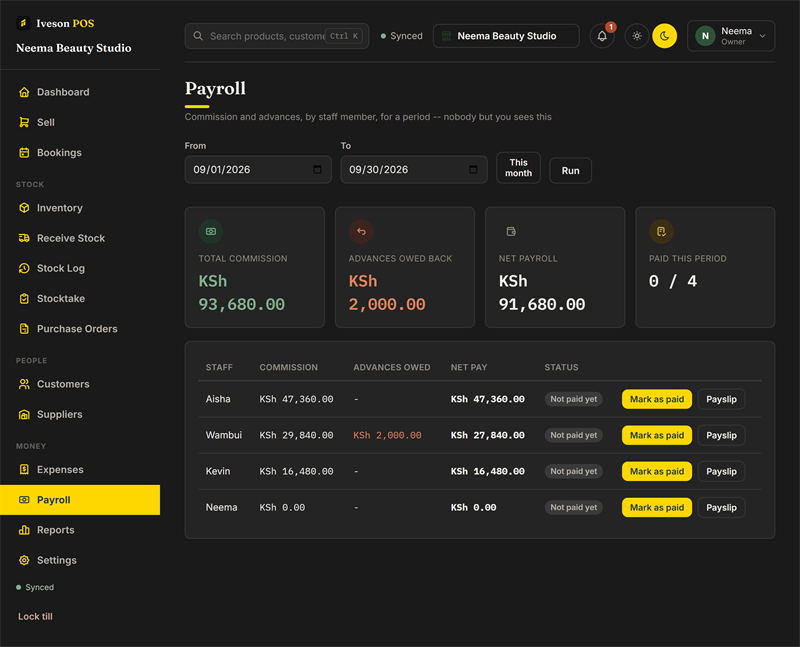800x647 pixels.
Task: Expand the Neema Owner account chevron
Action: tap(762, 36)
